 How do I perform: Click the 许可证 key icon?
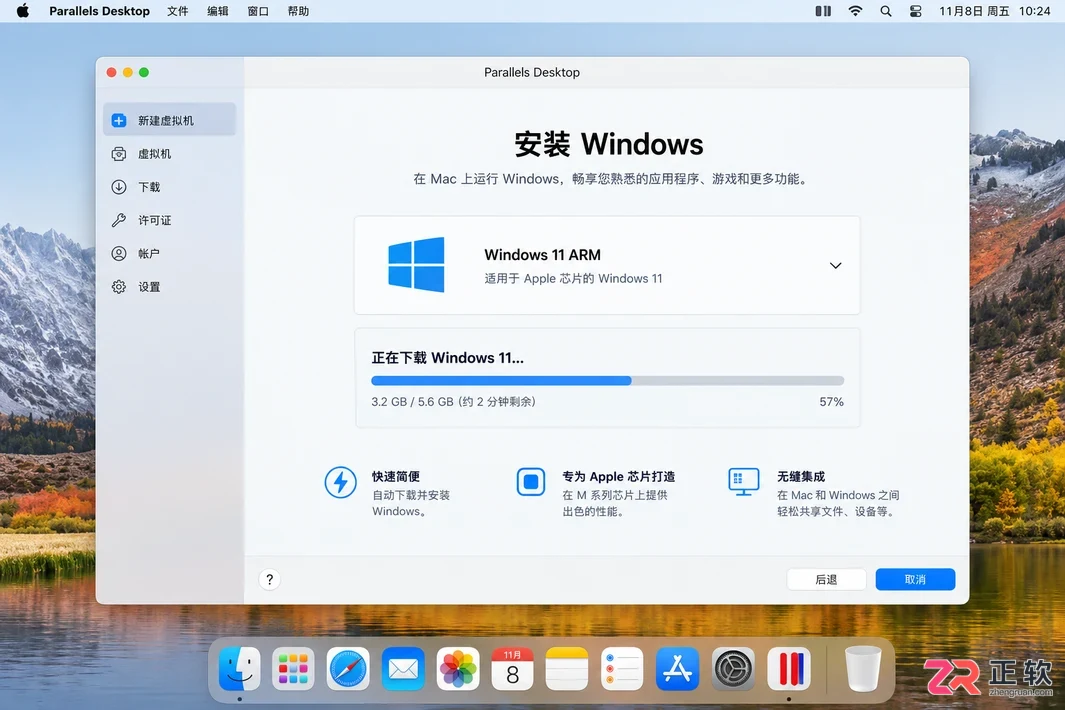tap(119, 220)
